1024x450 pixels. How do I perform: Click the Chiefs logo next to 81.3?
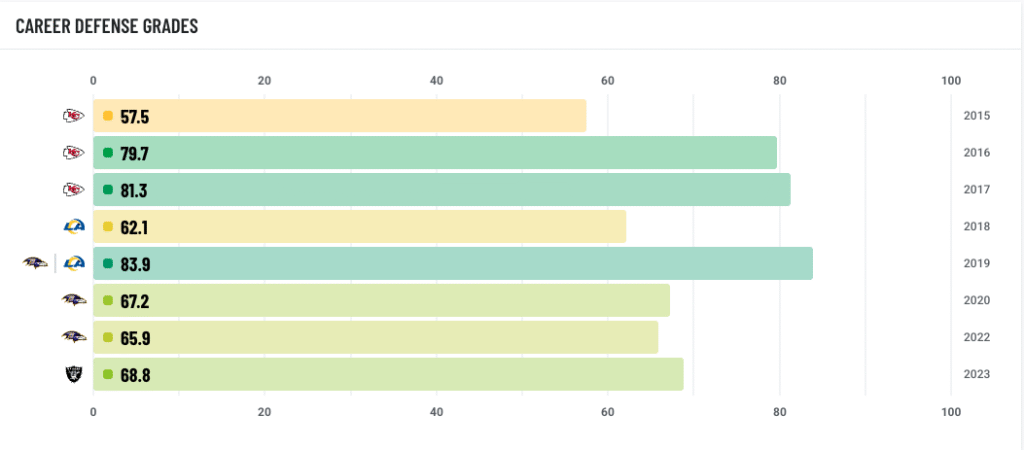(x=73, y=190)
